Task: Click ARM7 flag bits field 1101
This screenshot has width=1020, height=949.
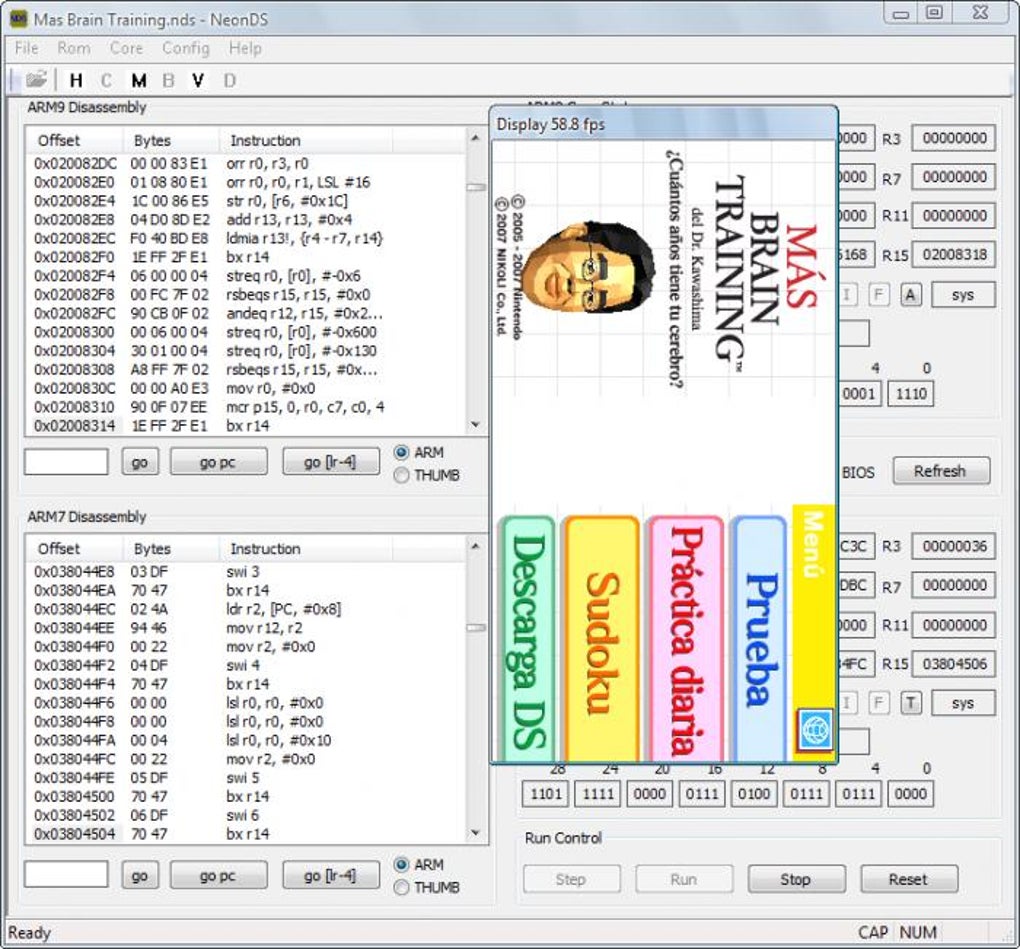Action: [546, 794]
